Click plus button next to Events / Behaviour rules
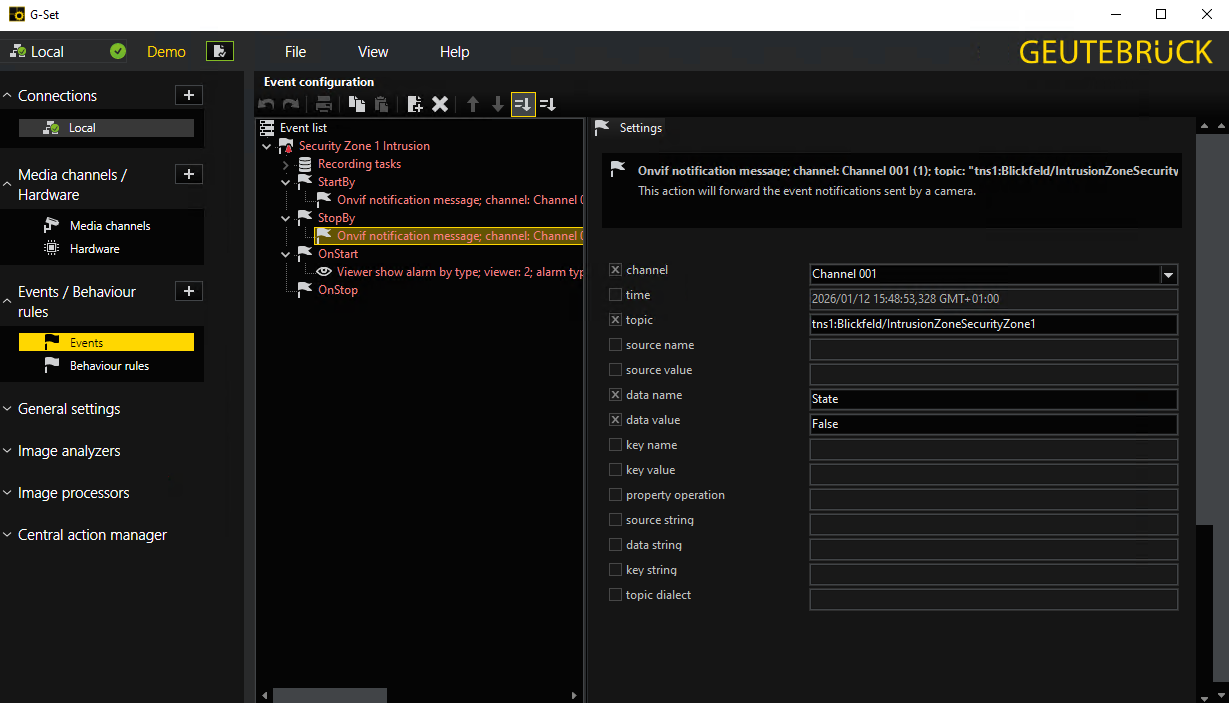 [189, 291]
